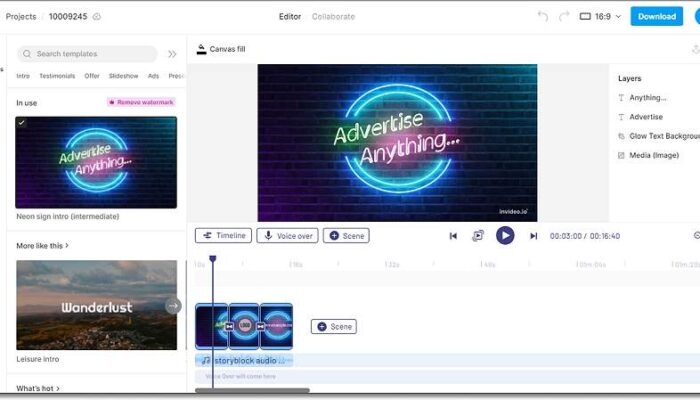Redo the edit with the redo arrow
700x400 pixels.
tap(564, 17)
